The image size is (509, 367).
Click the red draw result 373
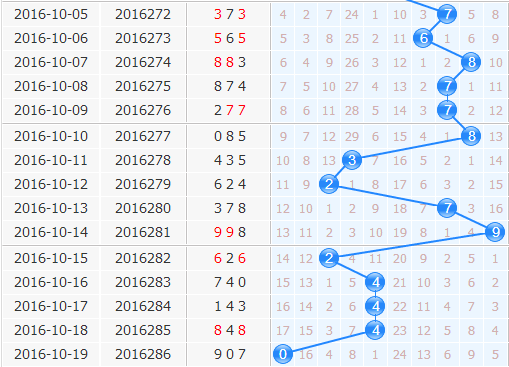pyautogui.click(x=230, y=14)
